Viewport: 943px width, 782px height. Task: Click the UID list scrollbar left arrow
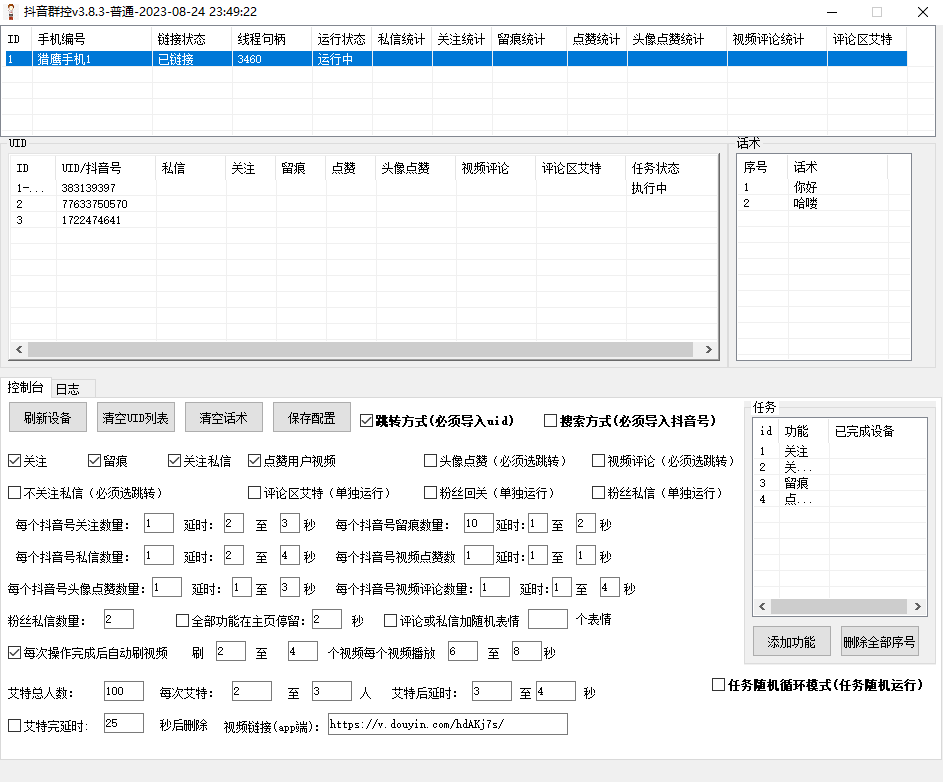18,350
